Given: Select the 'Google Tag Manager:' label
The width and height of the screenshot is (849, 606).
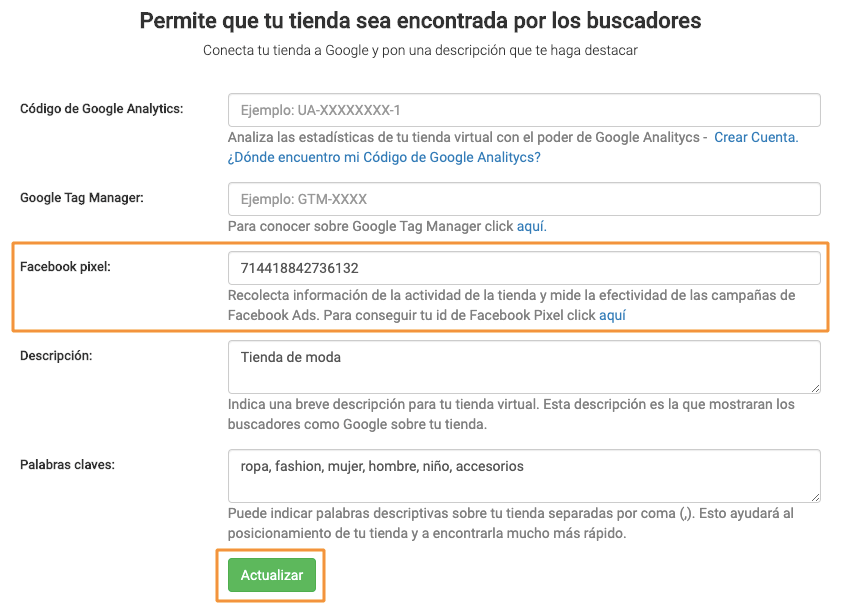Looking at the screenshot, I should tap(82, 198).
